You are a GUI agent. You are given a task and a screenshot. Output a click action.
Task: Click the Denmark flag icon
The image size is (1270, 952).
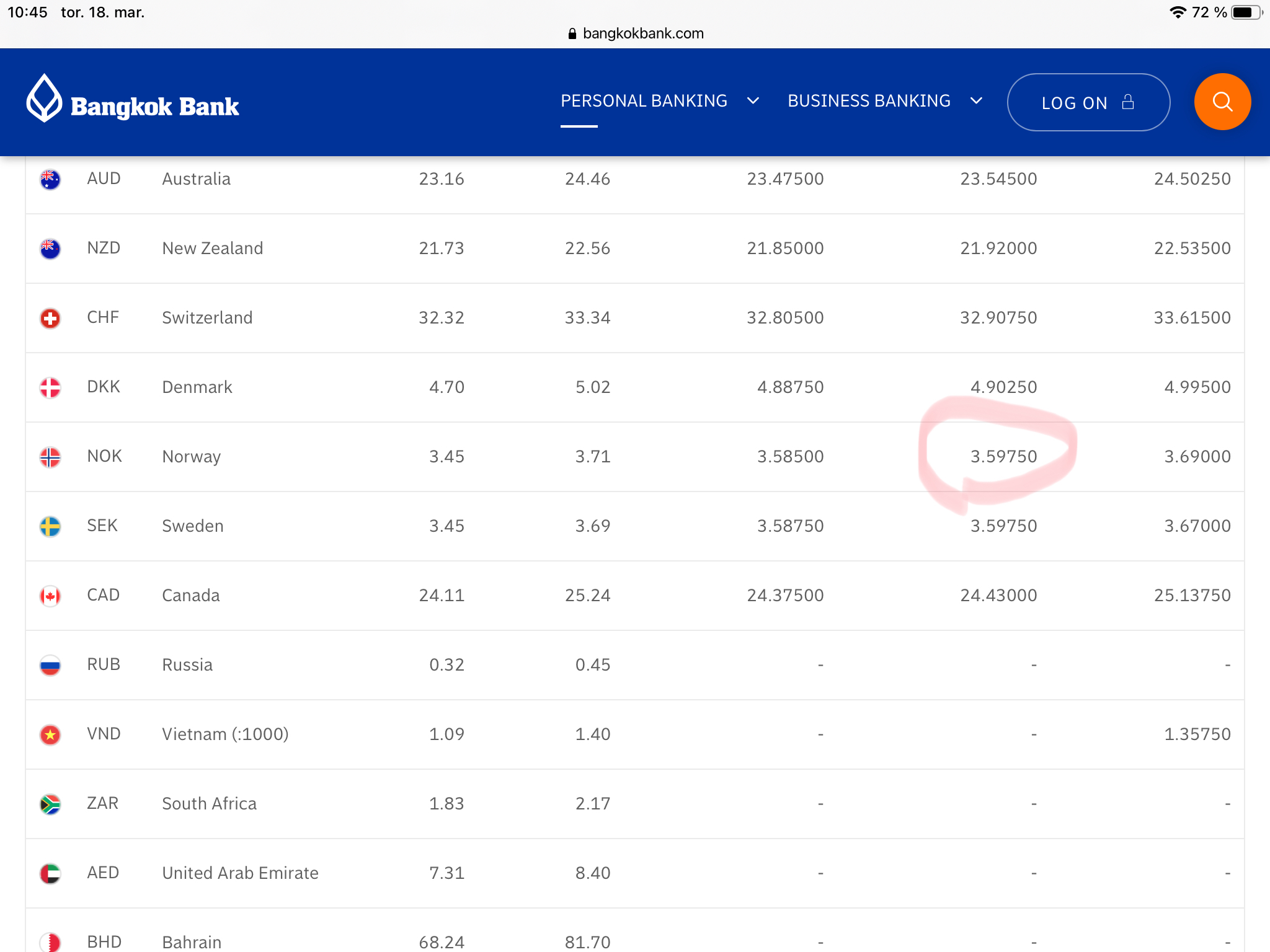pyautogui.click(x=50, y=387)
